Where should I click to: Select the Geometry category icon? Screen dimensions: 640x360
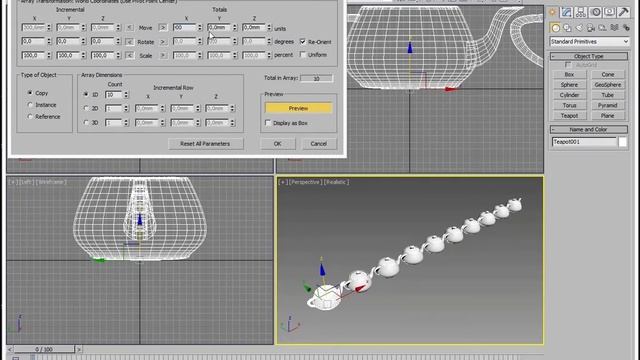[x=556, y=28]
